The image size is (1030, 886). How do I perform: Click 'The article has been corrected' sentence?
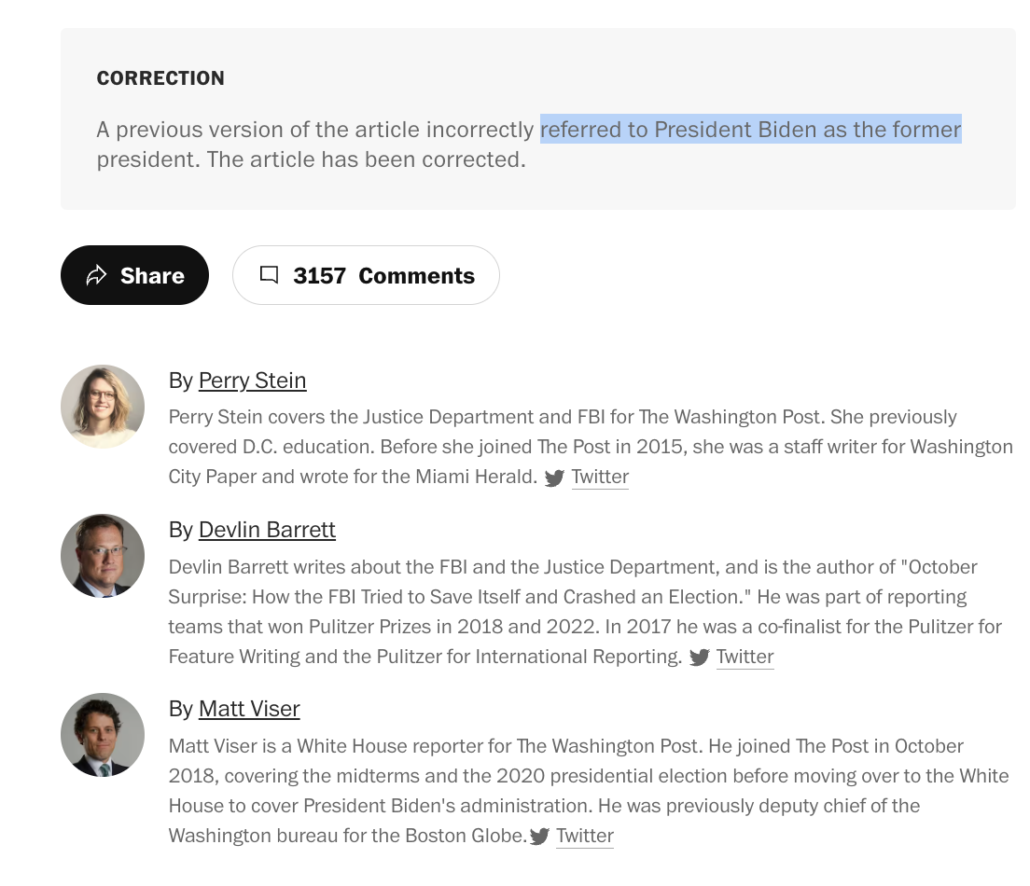367,160
